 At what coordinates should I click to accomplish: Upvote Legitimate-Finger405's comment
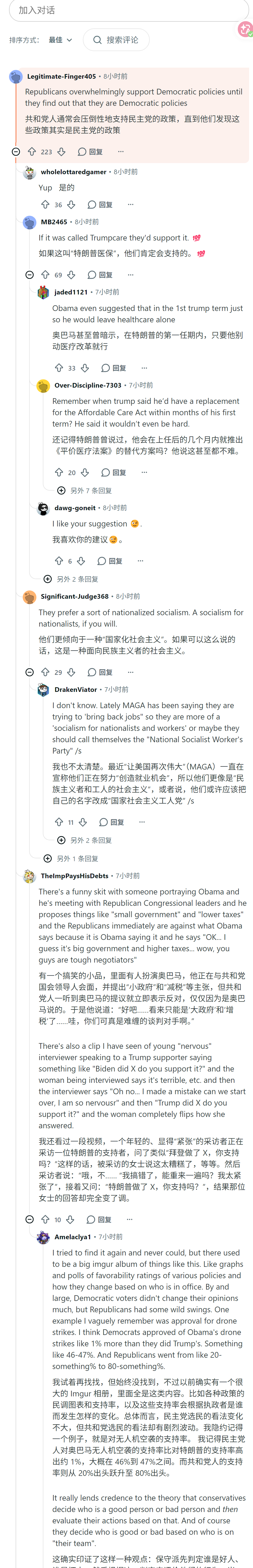[x=32, y=151]
